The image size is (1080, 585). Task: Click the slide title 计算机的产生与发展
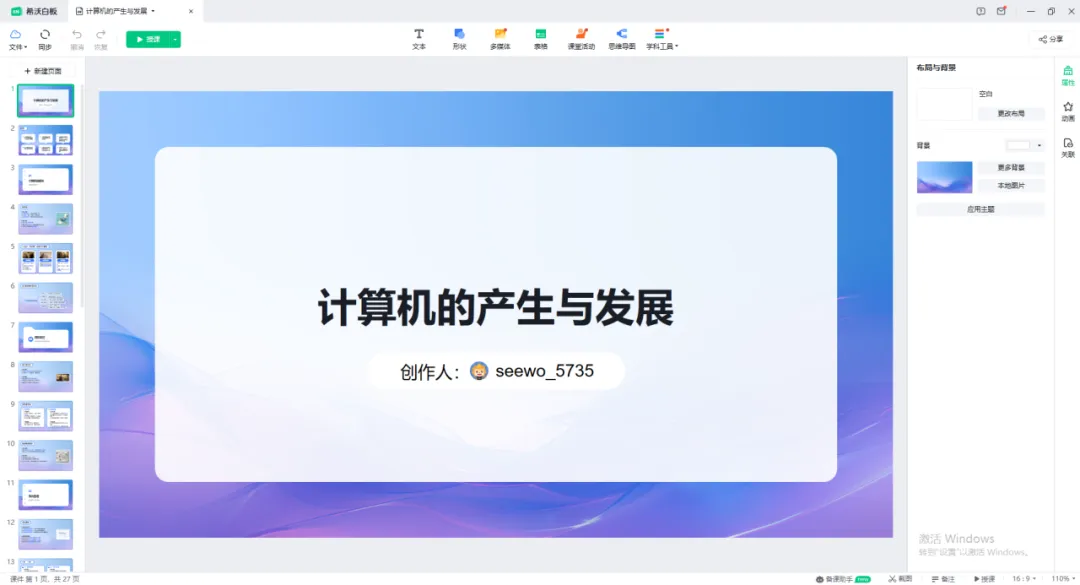tap(495, 307)
